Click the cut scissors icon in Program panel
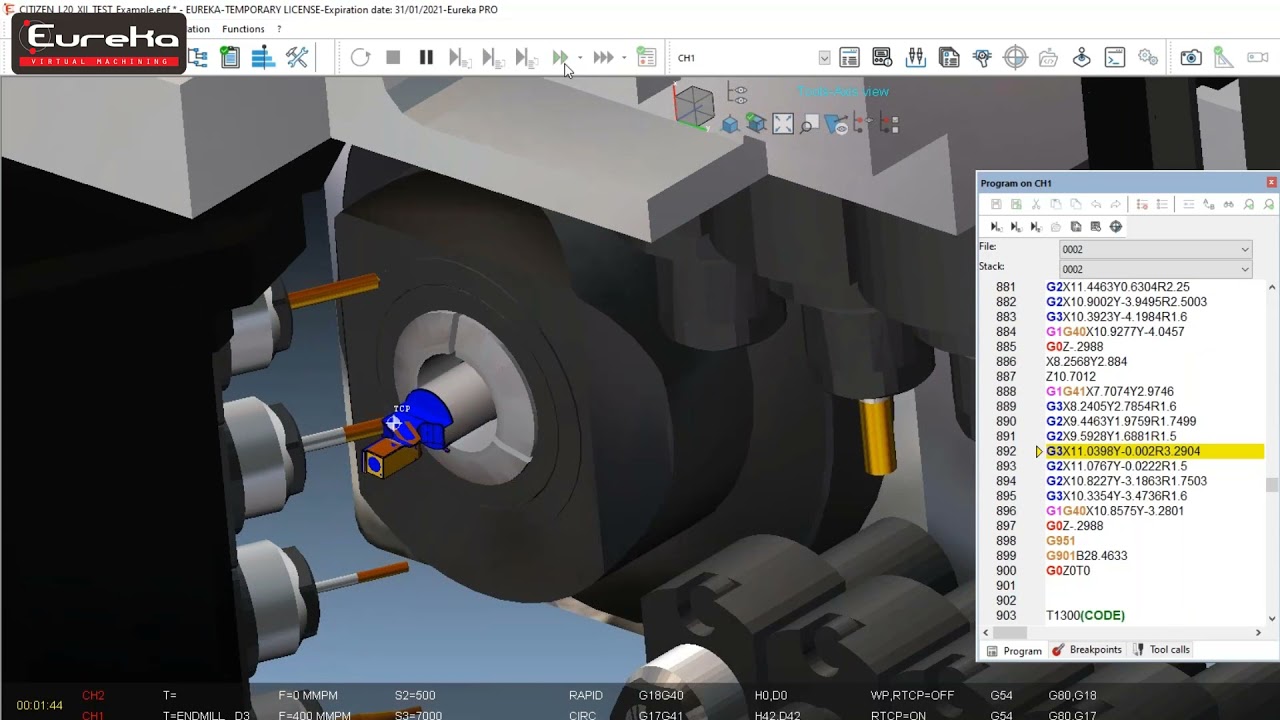Image resolution: width=1280 pixels, height=720 pixels. pos(1036,205)
